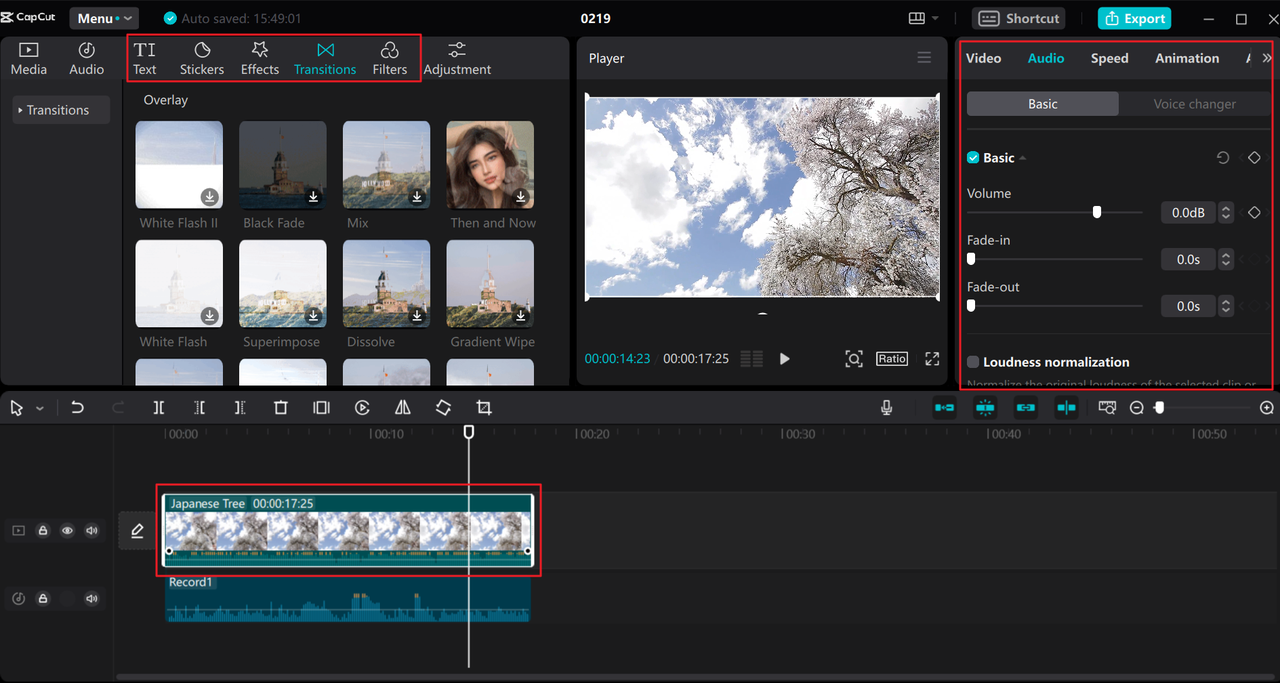
Task: Delete the selected clip with trash icon
Action: point(281,408)
